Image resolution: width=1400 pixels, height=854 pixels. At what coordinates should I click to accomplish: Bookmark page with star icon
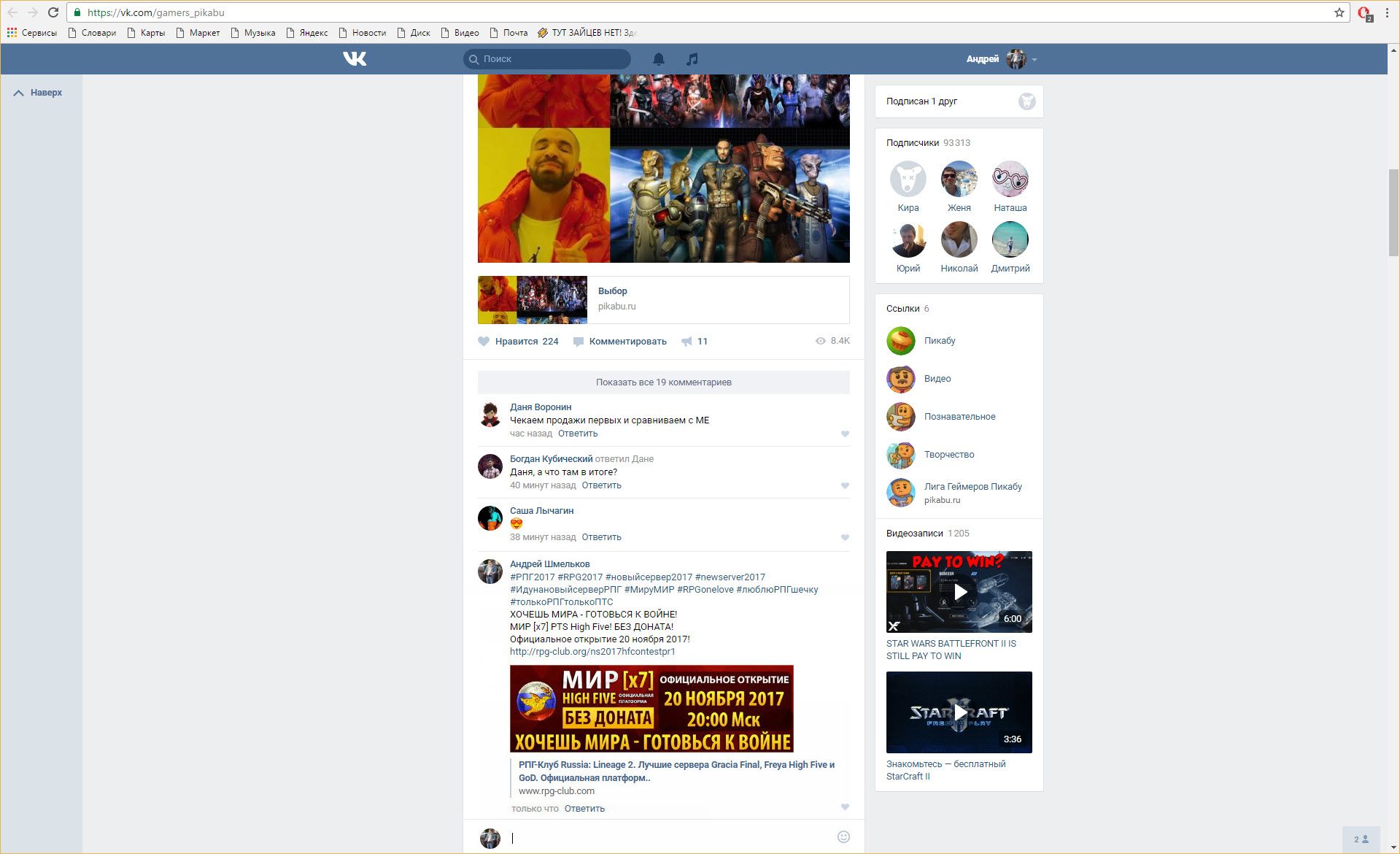pyautogui.click(x=1339, y=12)
